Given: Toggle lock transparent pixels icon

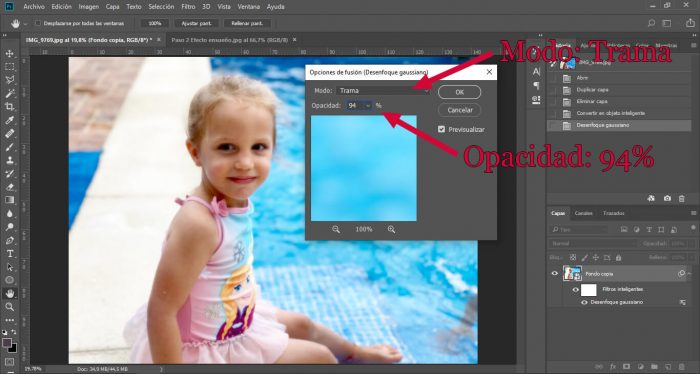Looking at the screenshot, I should click(x=573, y=258).
